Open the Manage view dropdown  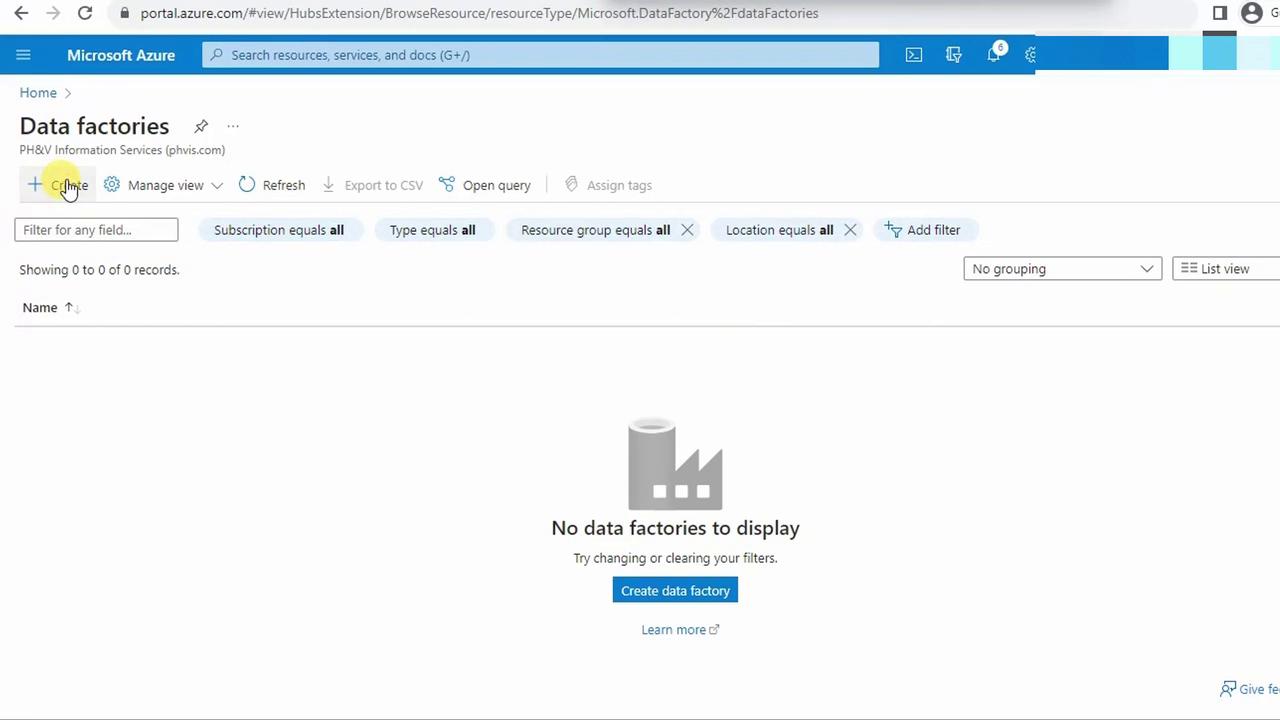click(164, 185)
